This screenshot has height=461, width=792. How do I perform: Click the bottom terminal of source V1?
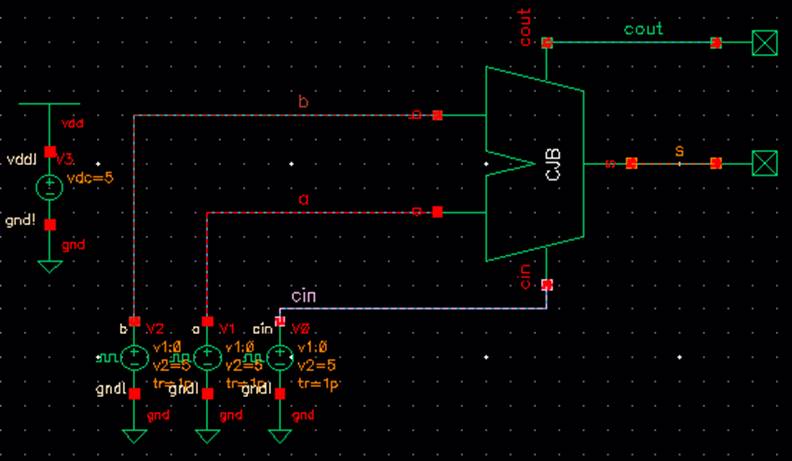coord(207,394)
